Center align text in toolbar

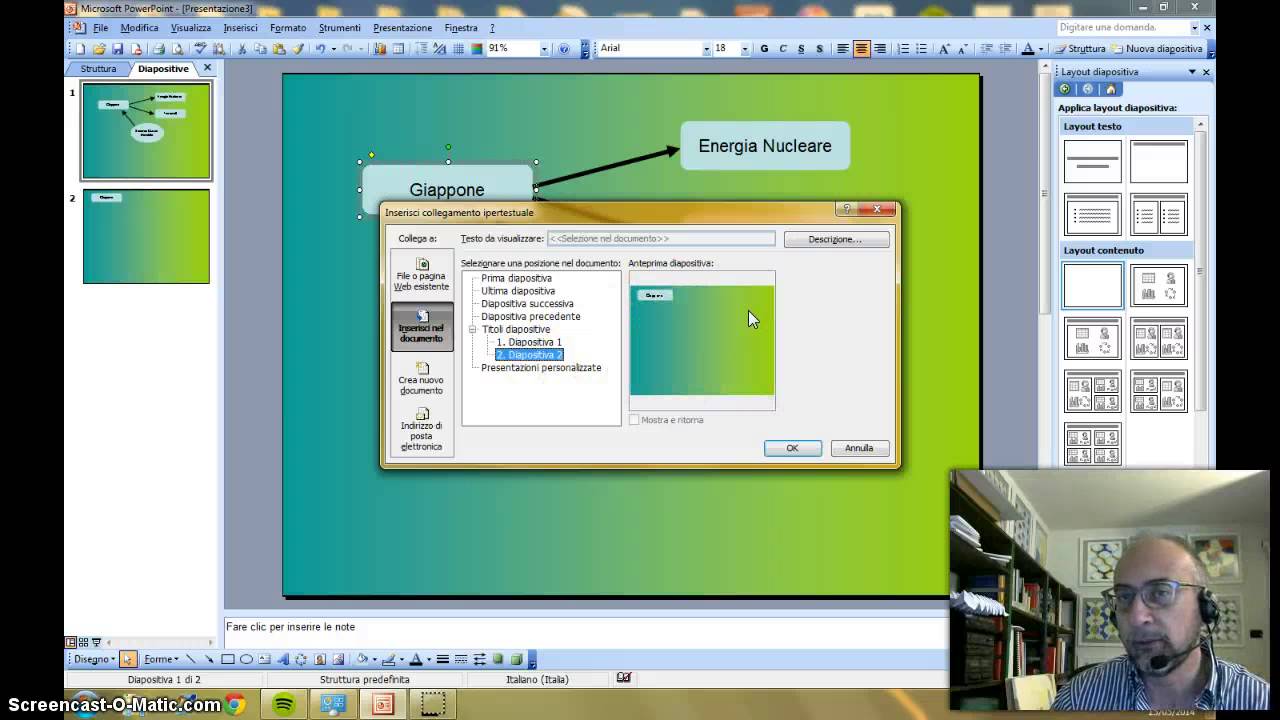click(x=861, y=49)
